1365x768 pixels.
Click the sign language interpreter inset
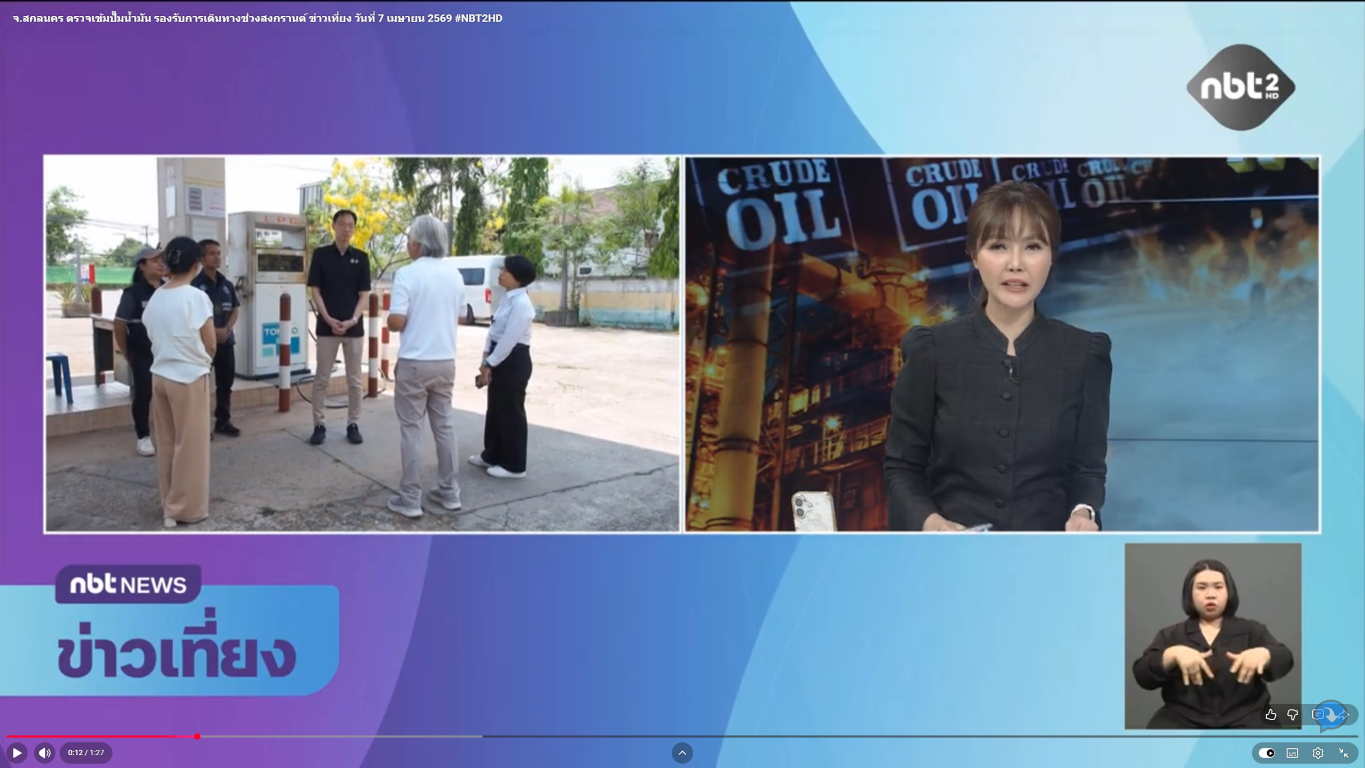[x=1212, y=635]
